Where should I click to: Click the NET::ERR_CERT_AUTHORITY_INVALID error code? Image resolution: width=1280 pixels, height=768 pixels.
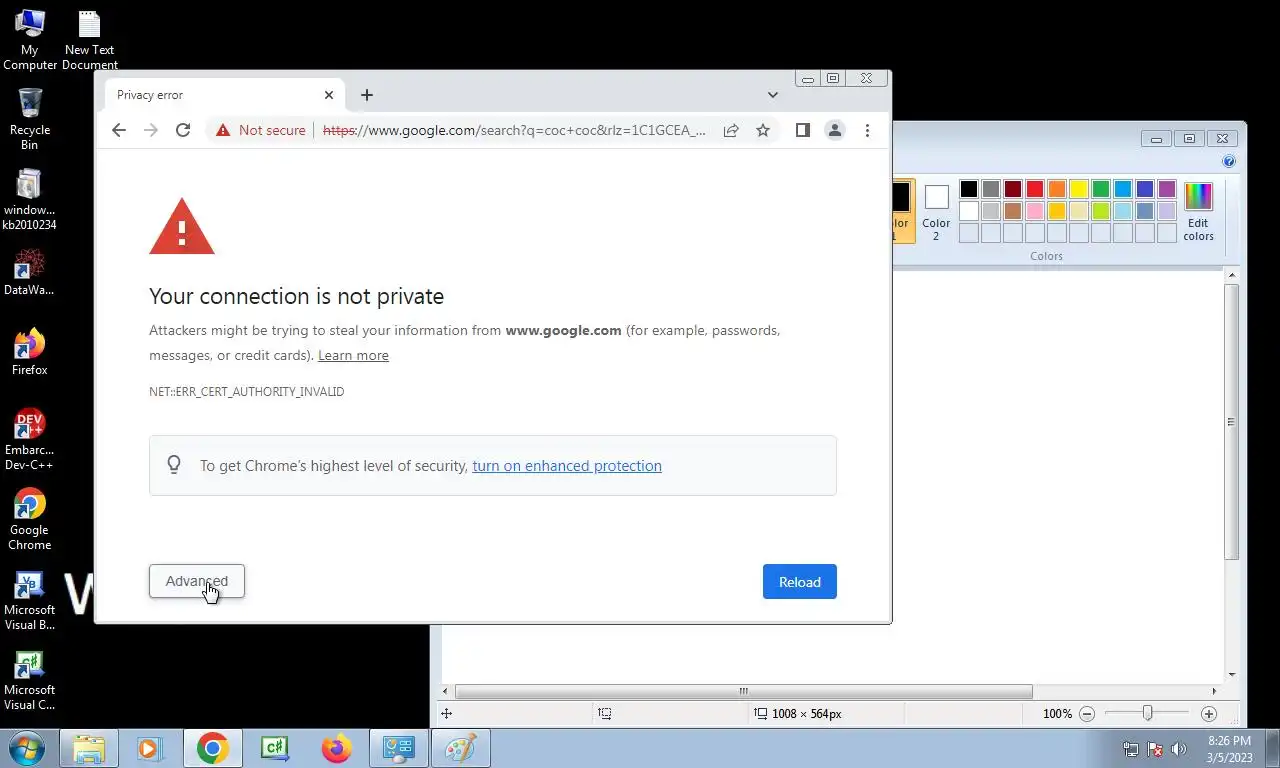click(x=246, y=392)
